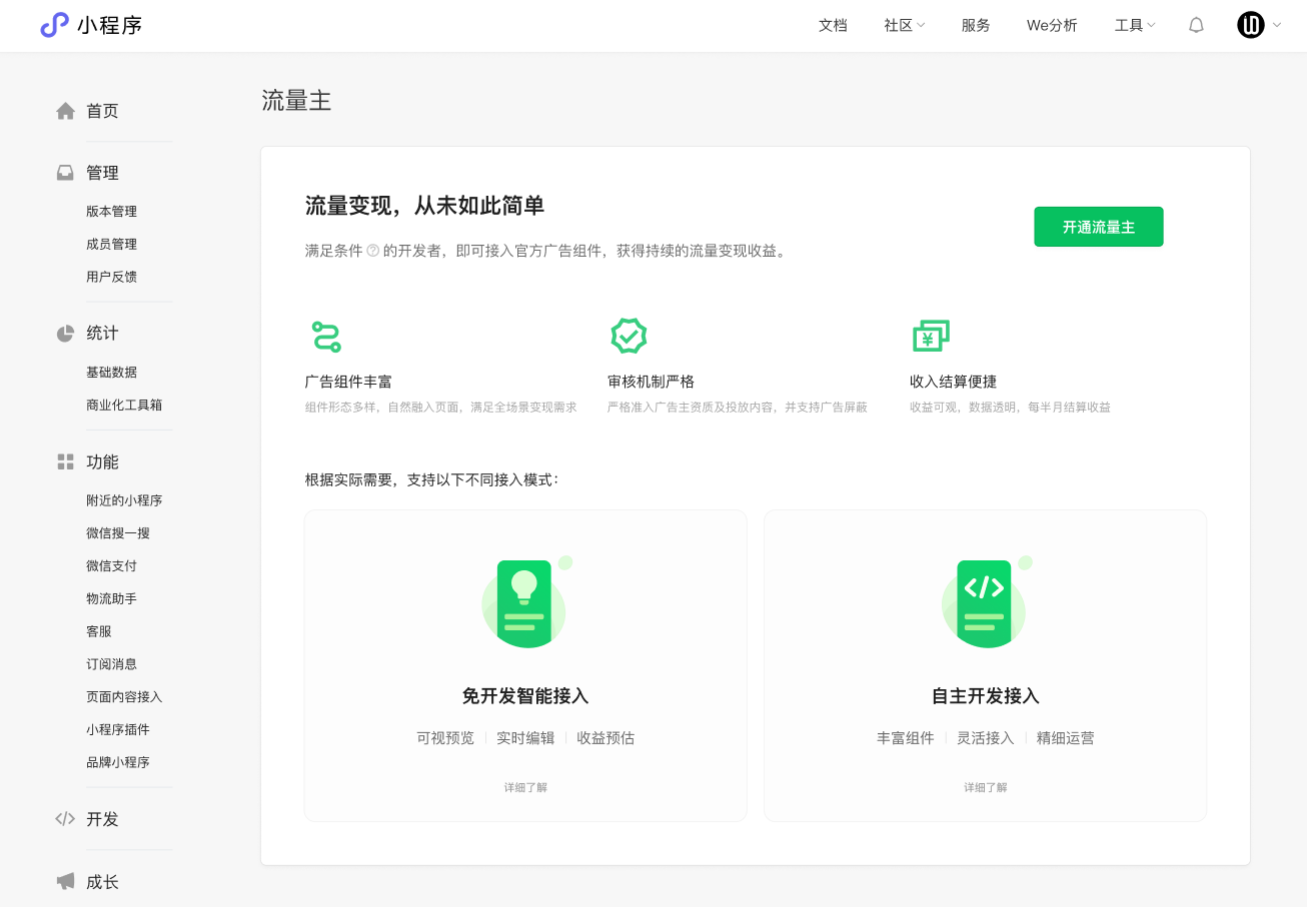Click the code illustration for 自主开发接入
This screenshot has width=1307, height=907.
click(x=985, y=602)
